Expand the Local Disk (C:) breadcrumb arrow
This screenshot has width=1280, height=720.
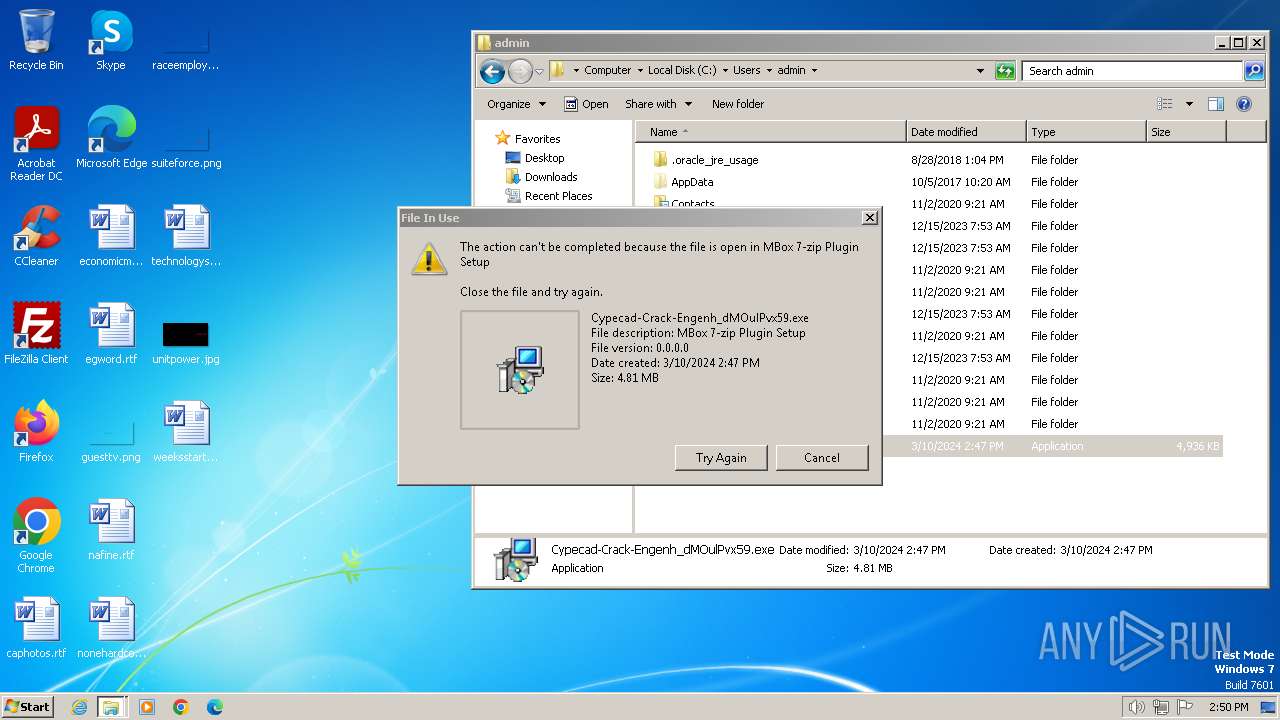pyautogui.click(x=725, y=71)
